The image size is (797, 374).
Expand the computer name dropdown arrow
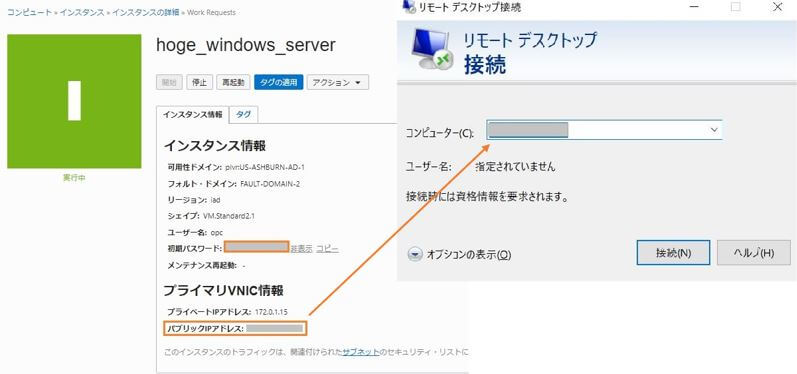coord(714,130)
